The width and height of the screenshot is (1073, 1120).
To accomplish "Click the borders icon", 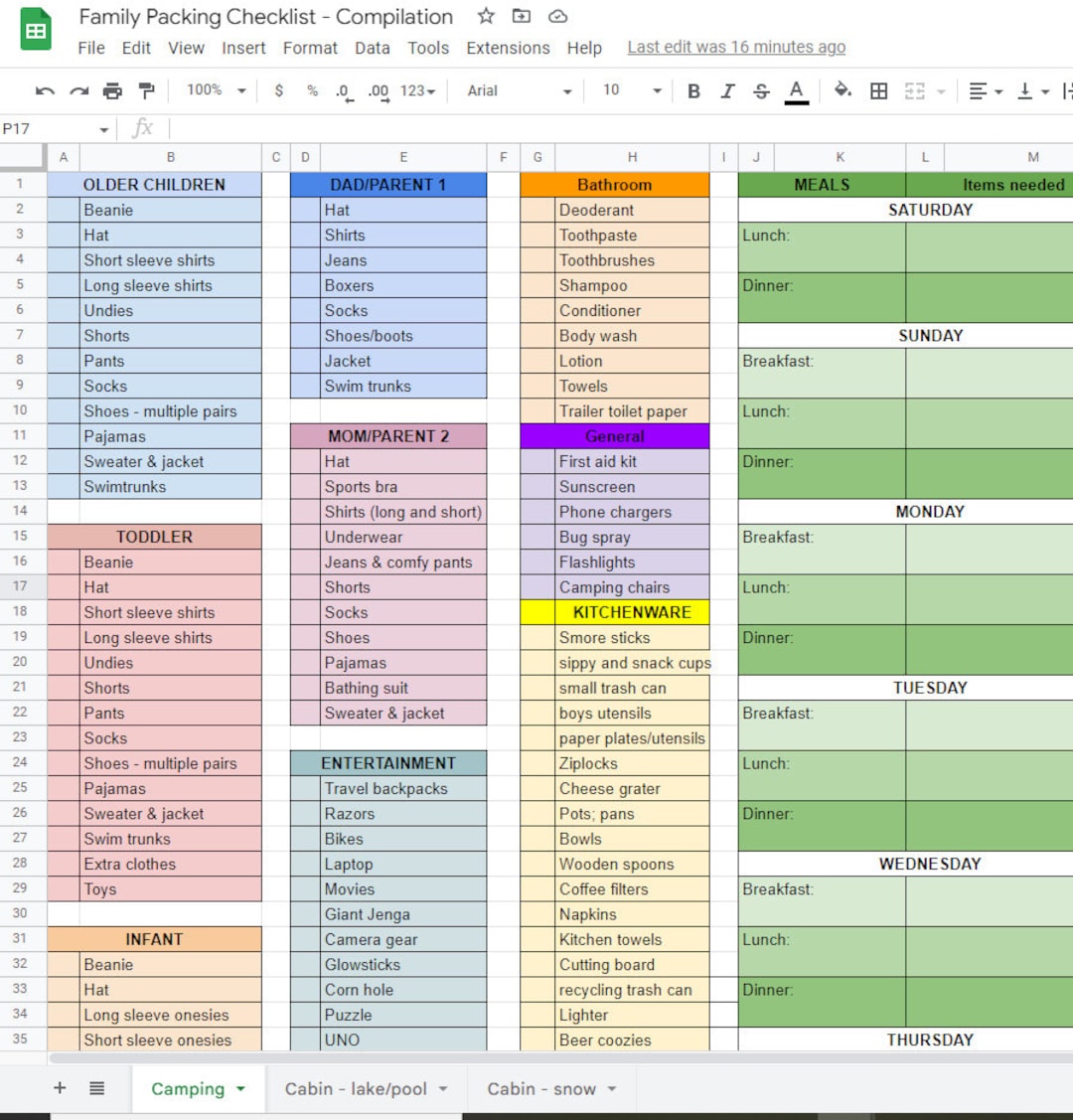I will coord(878,90).
